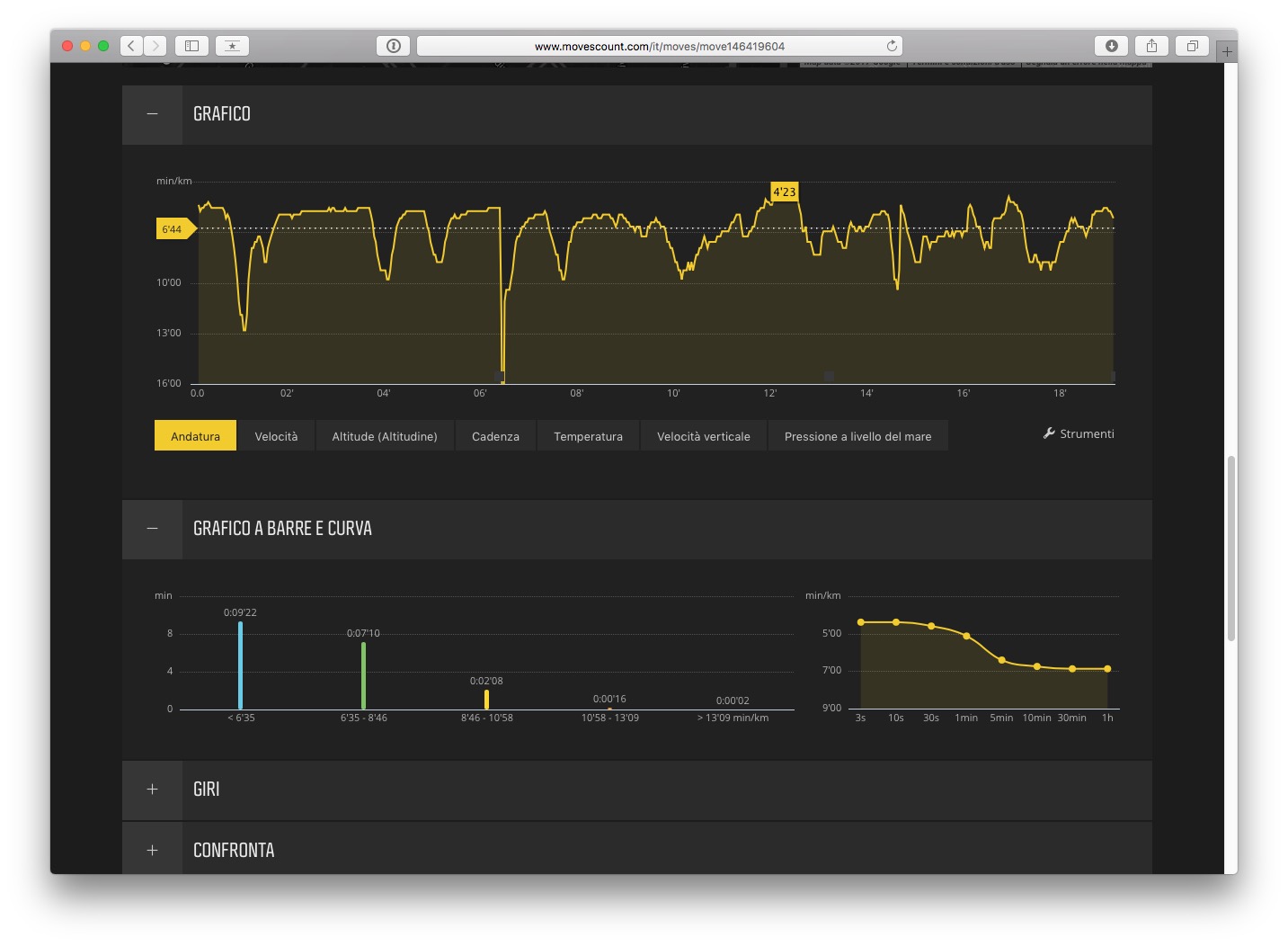
Task: Open the Strumenti wrench tools
Action: click(1079, 433)
